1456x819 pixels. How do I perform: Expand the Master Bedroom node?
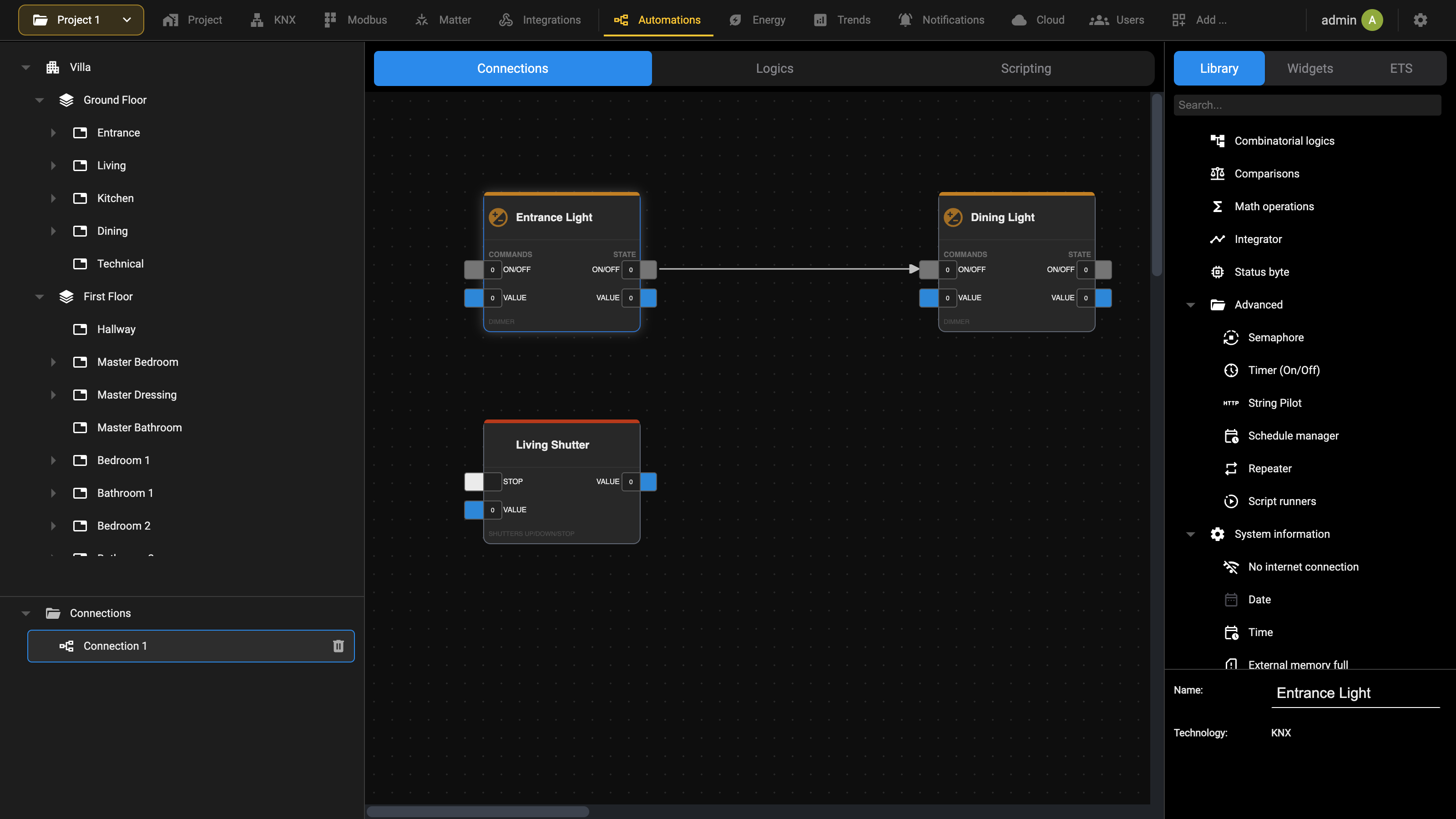[53, 362]
